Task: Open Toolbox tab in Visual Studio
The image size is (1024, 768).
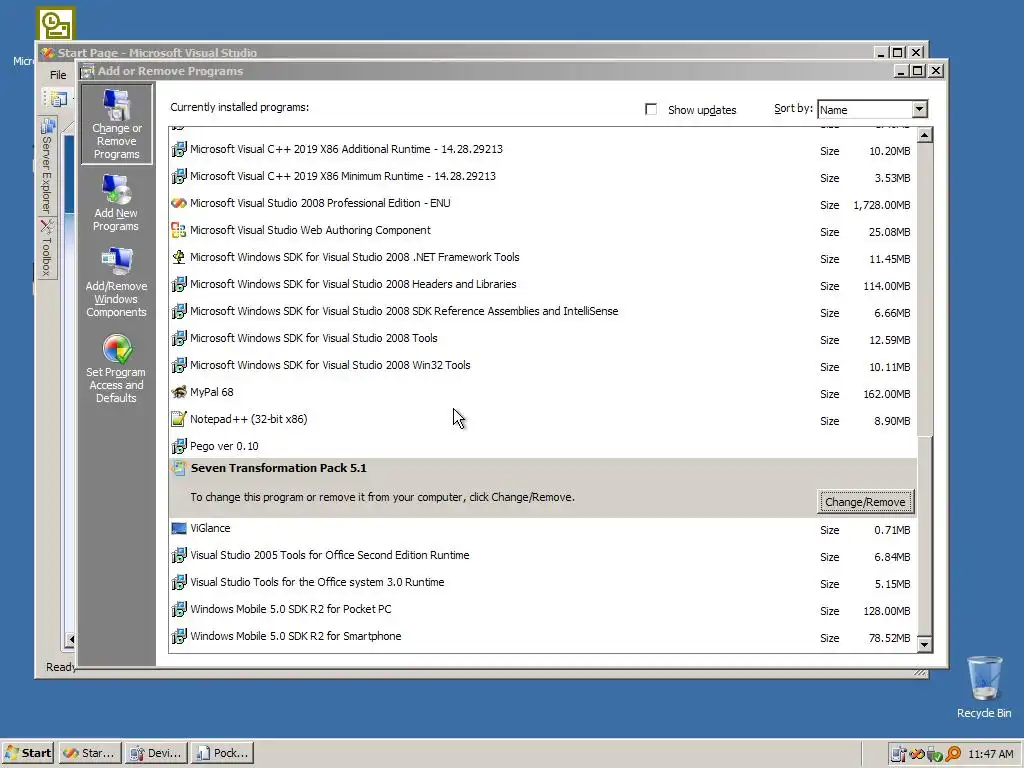Action: (47, 248)
